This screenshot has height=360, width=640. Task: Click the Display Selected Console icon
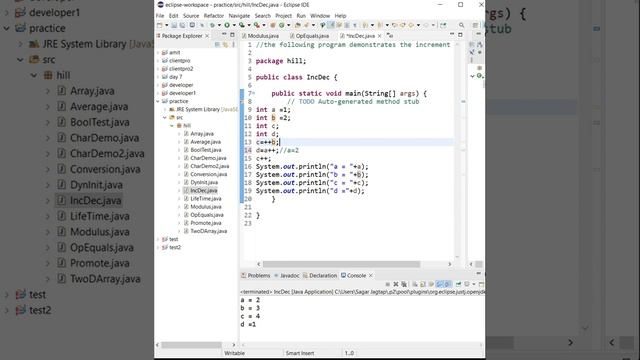pos(467,284)
